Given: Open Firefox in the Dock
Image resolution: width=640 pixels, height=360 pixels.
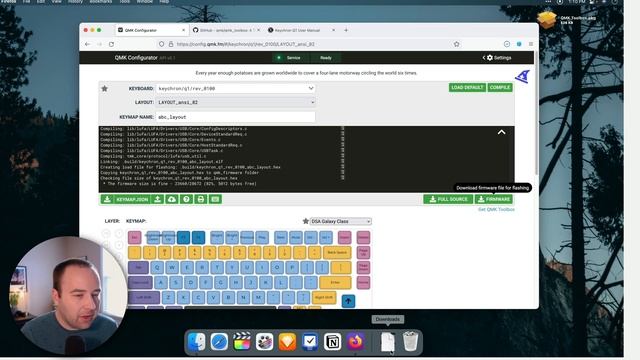Looking at the screenshot, I should pyautogui.click(x=356, y=342).
